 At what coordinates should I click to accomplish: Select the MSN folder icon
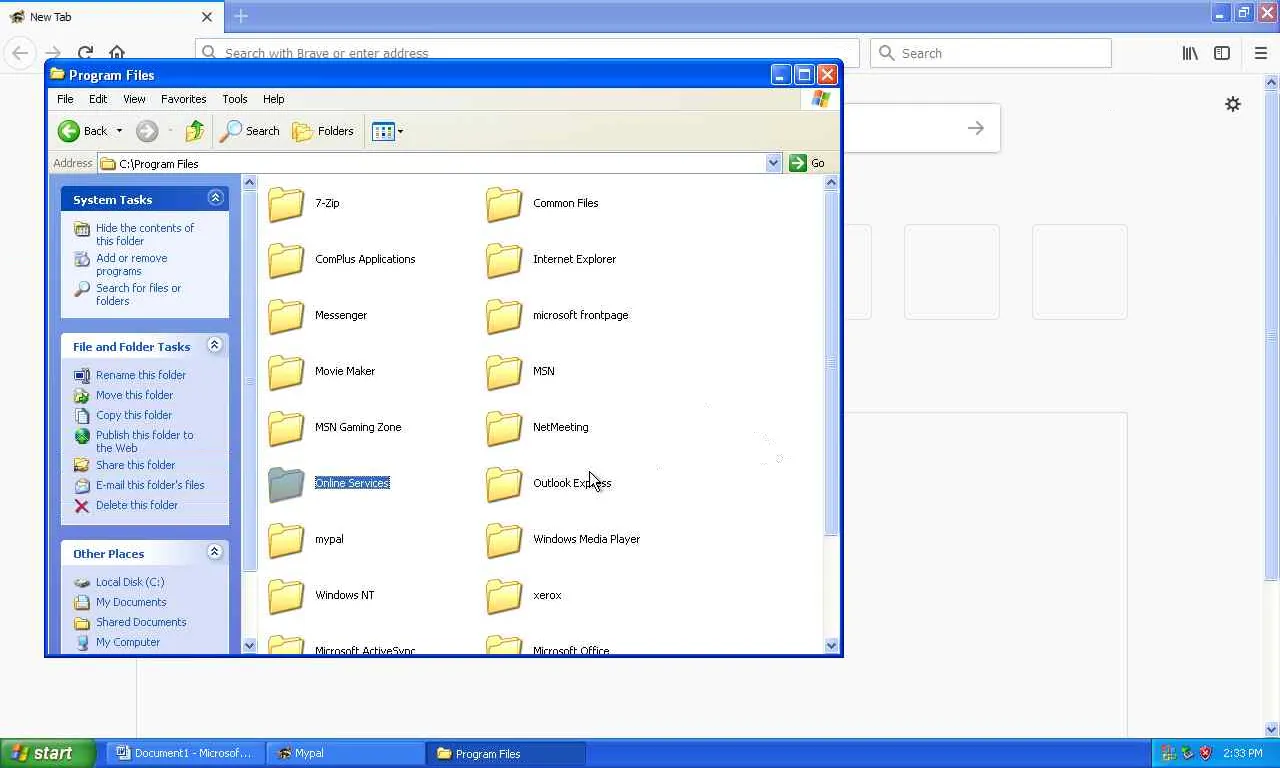point(504,371)
